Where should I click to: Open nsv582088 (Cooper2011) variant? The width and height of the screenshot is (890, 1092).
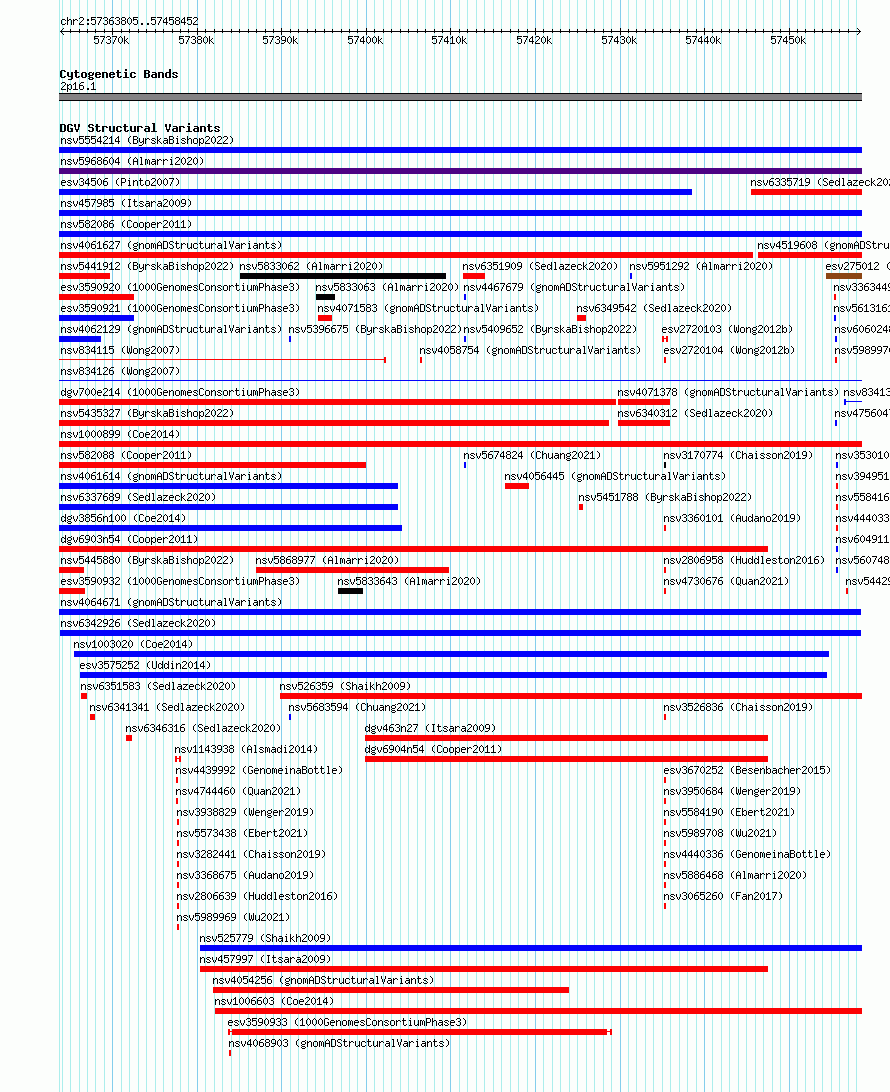126,455
